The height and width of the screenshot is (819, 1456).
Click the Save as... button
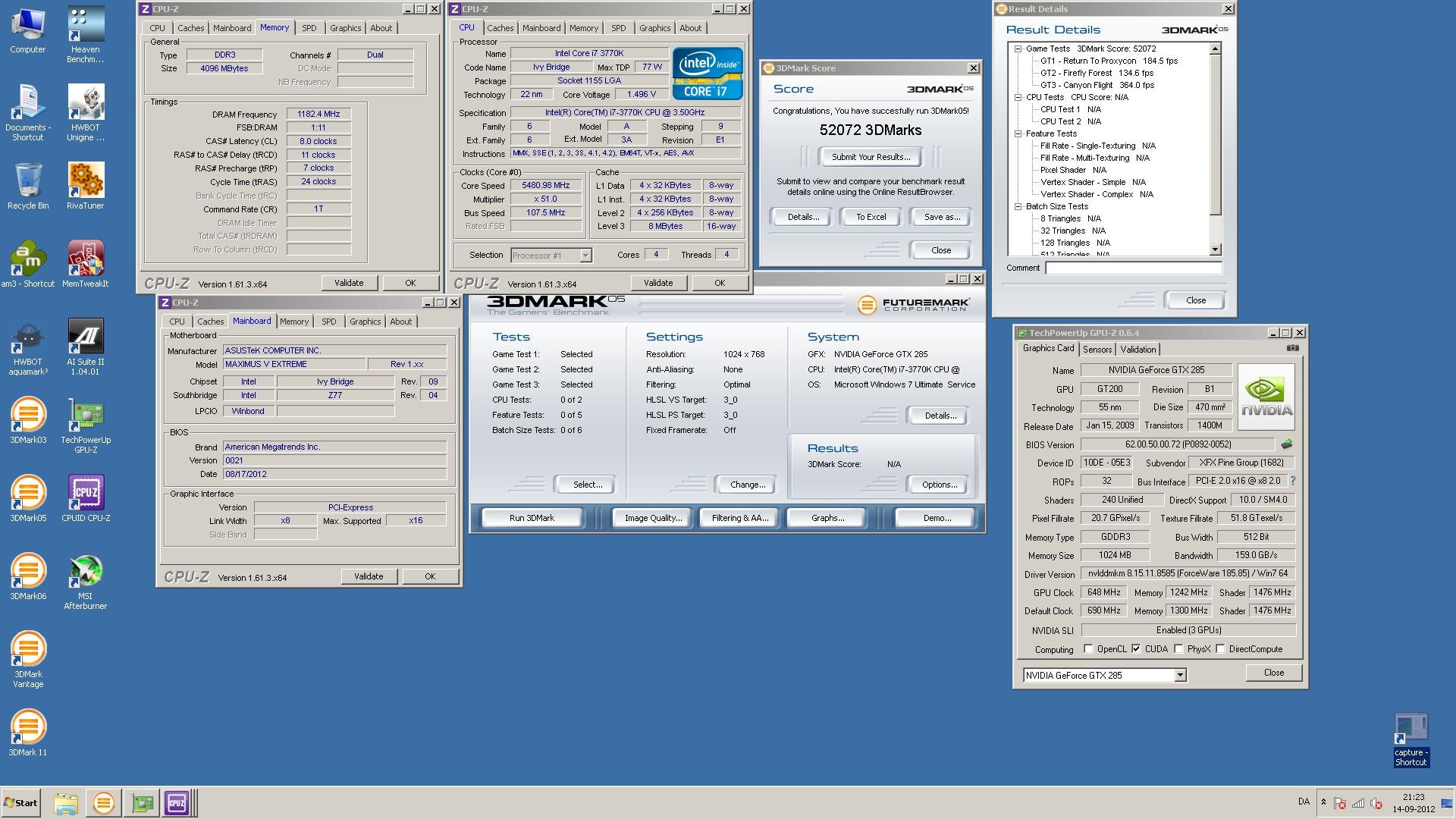942,217
